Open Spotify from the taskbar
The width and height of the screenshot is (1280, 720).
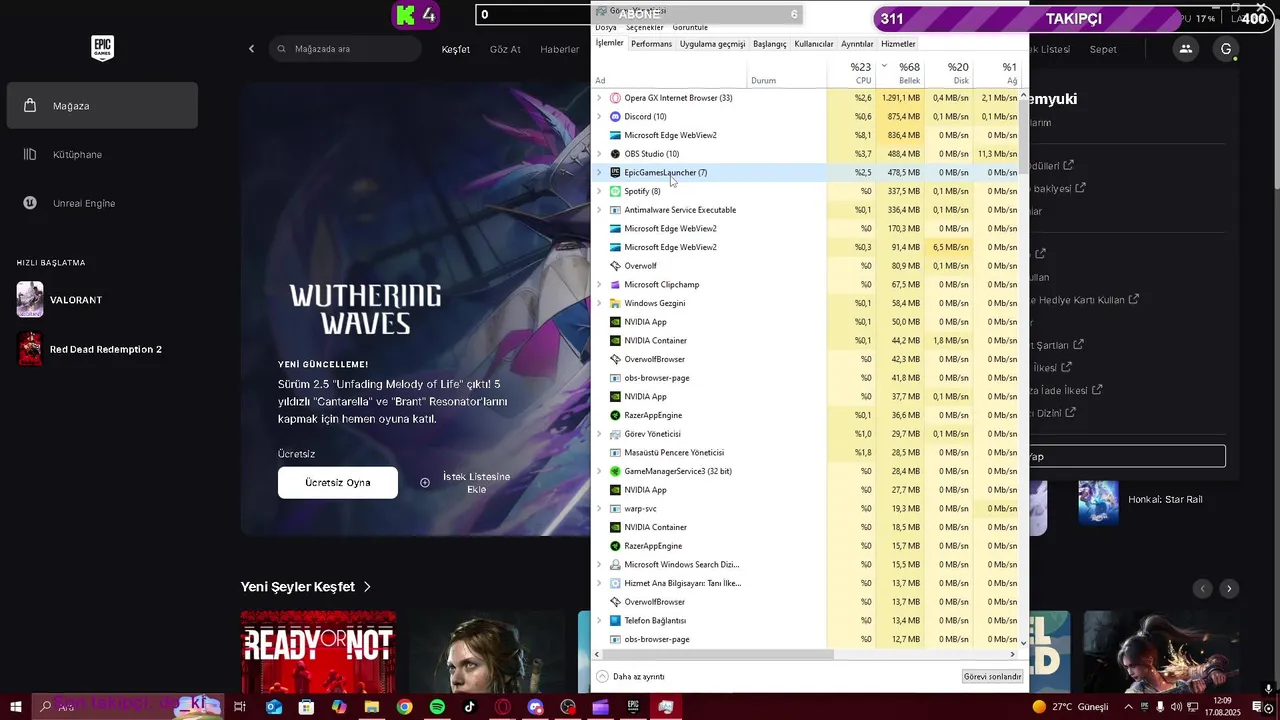click(437, 707)
